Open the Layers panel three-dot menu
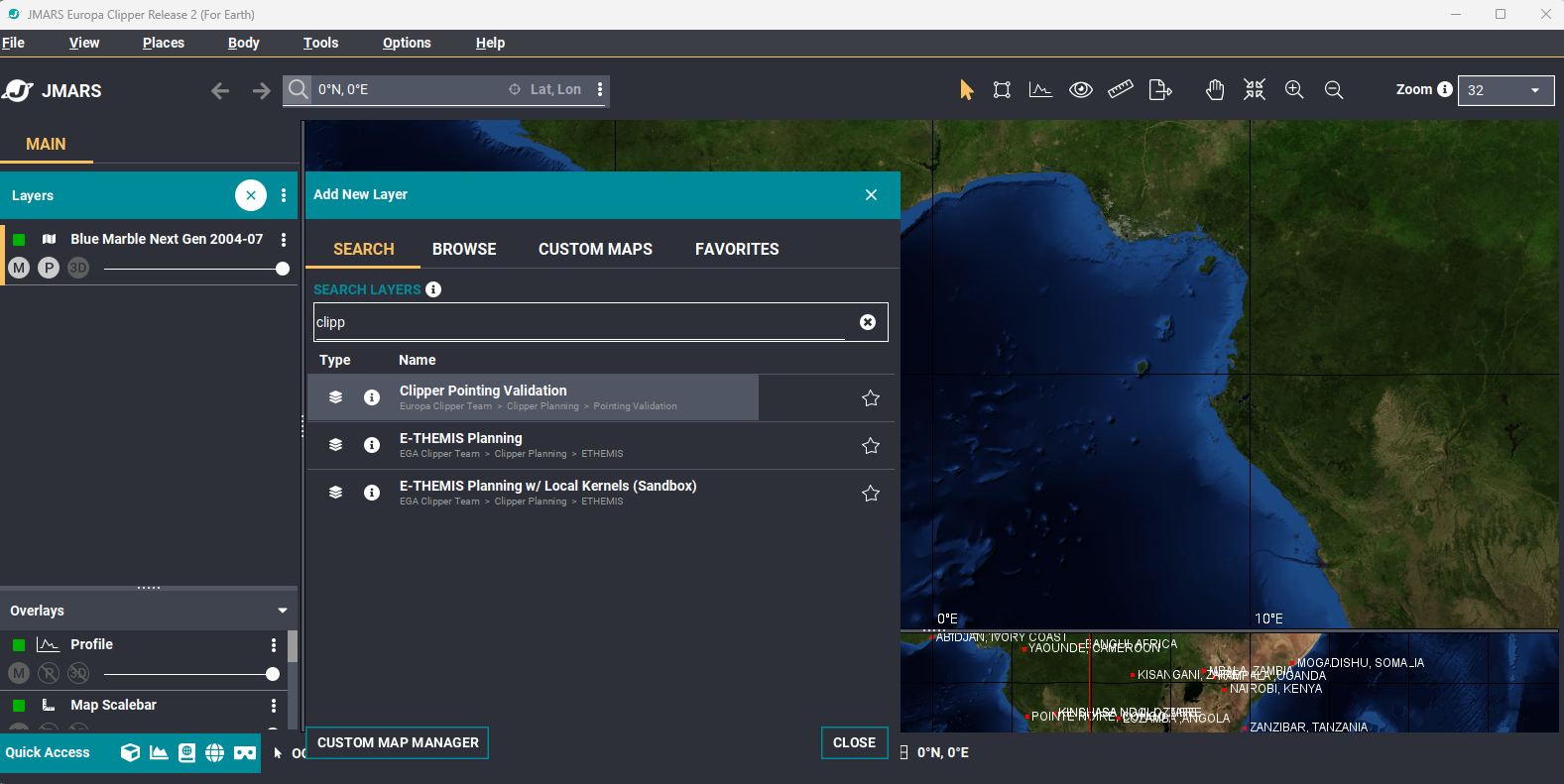Viewport: 1564px width, 784px height. point(284,195)
